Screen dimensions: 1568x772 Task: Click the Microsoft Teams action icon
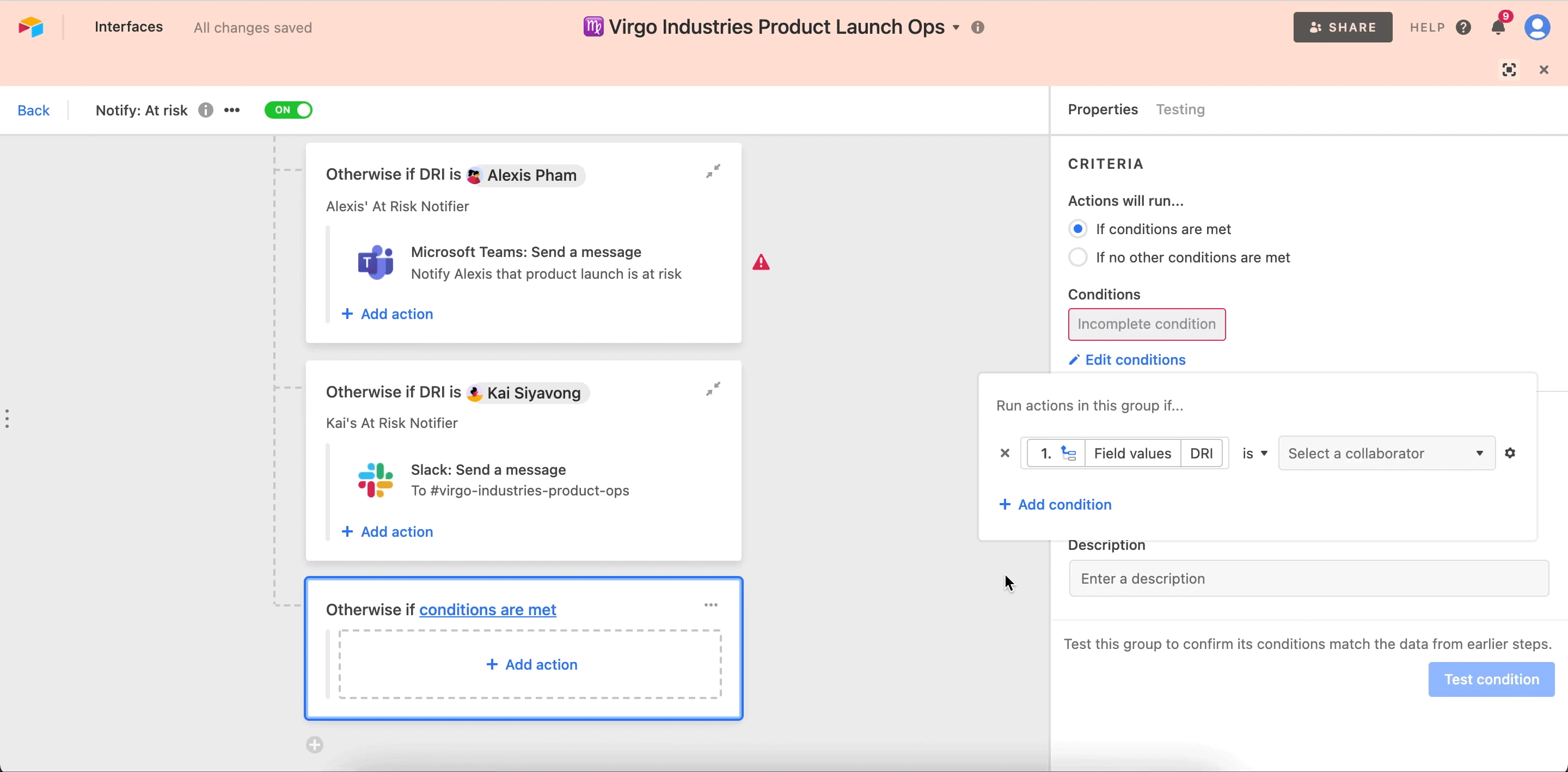click(x=375, y=262)
